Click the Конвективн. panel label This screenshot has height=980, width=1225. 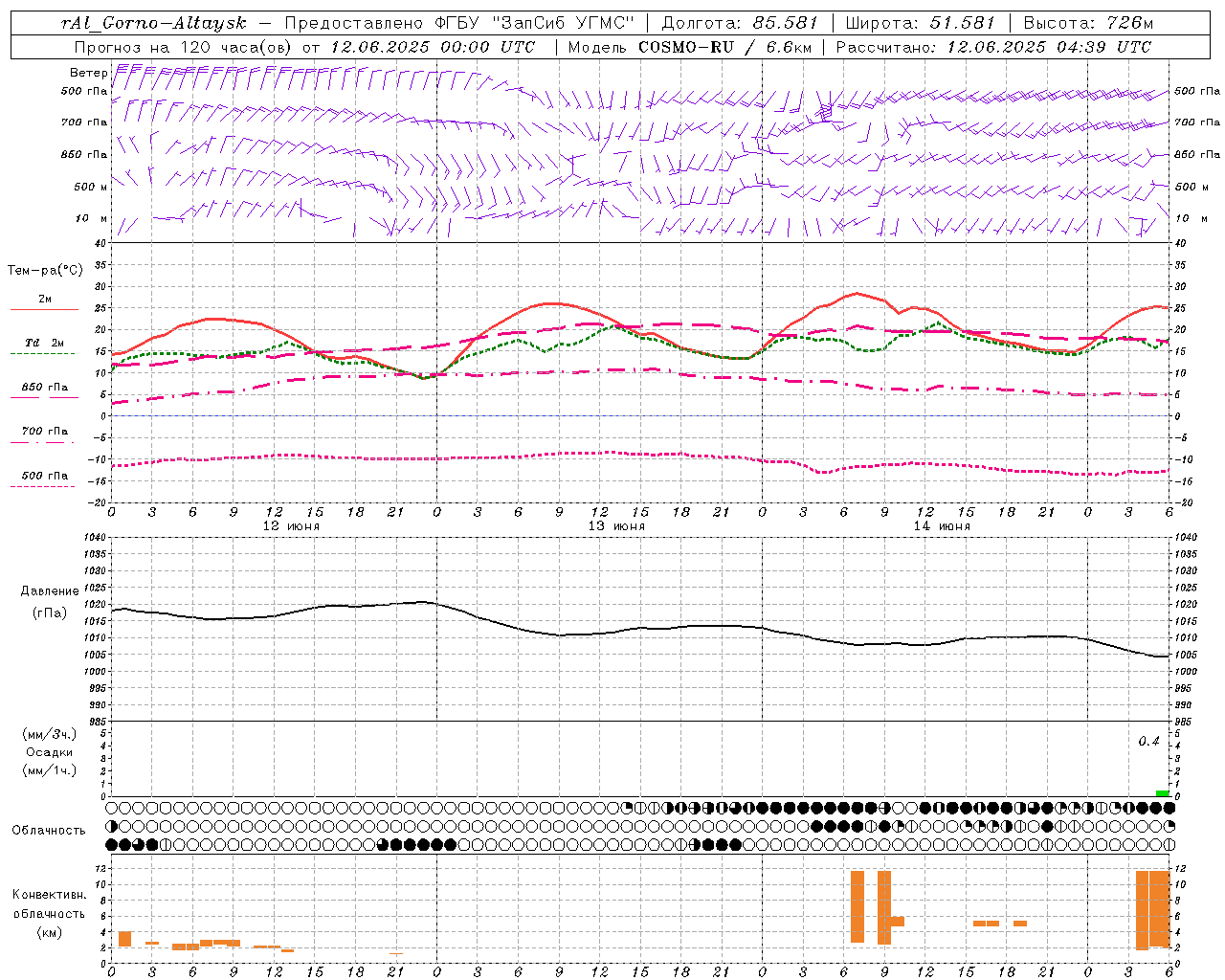click(x=50, y=895)
